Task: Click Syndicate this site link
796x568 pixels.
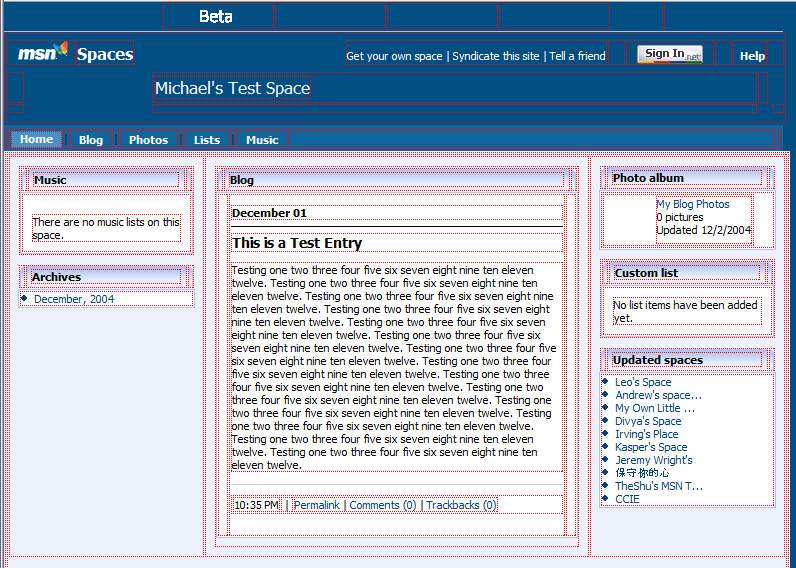Action: pos(495,56)
